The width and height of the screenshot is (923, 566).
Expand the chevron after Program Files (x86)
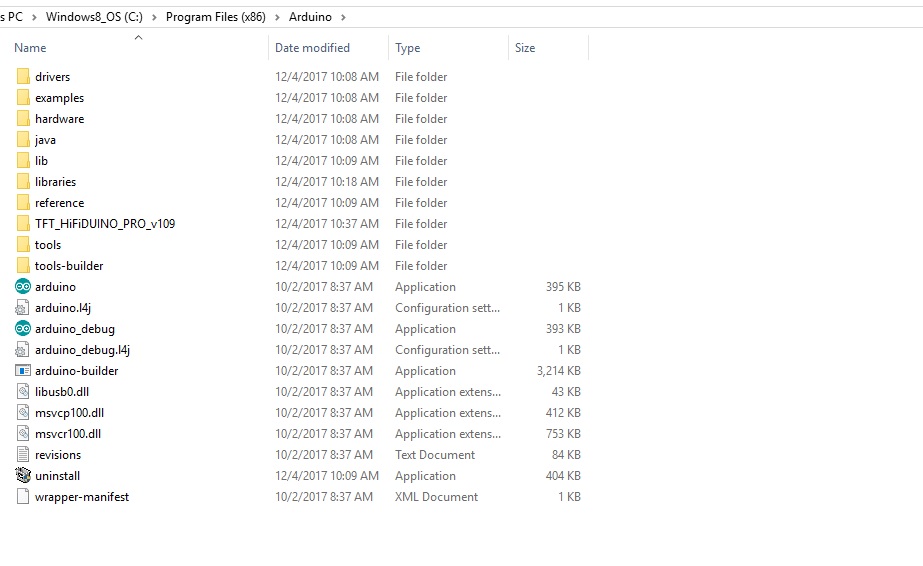tap(277, 17)
